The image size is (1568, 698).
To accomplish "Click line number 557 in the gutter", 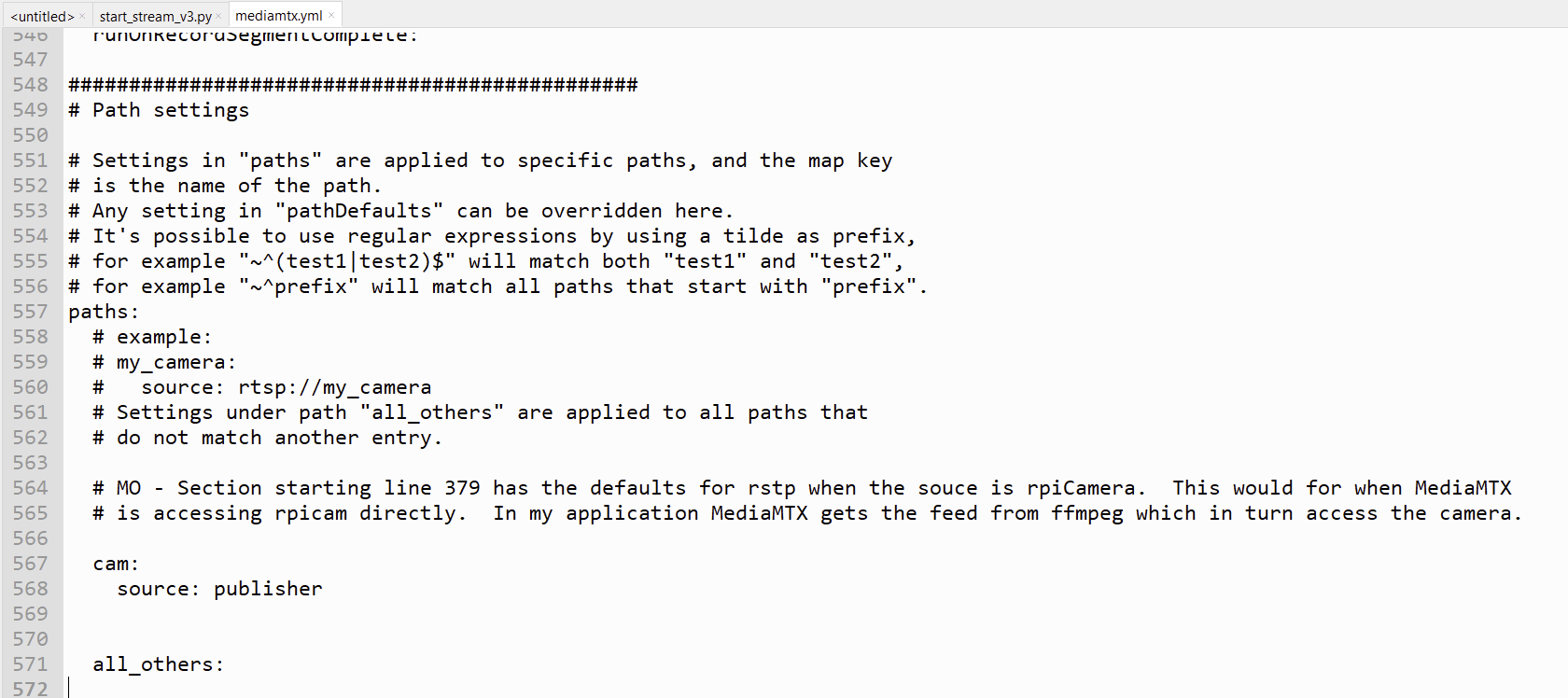I will tap(30, 312).
